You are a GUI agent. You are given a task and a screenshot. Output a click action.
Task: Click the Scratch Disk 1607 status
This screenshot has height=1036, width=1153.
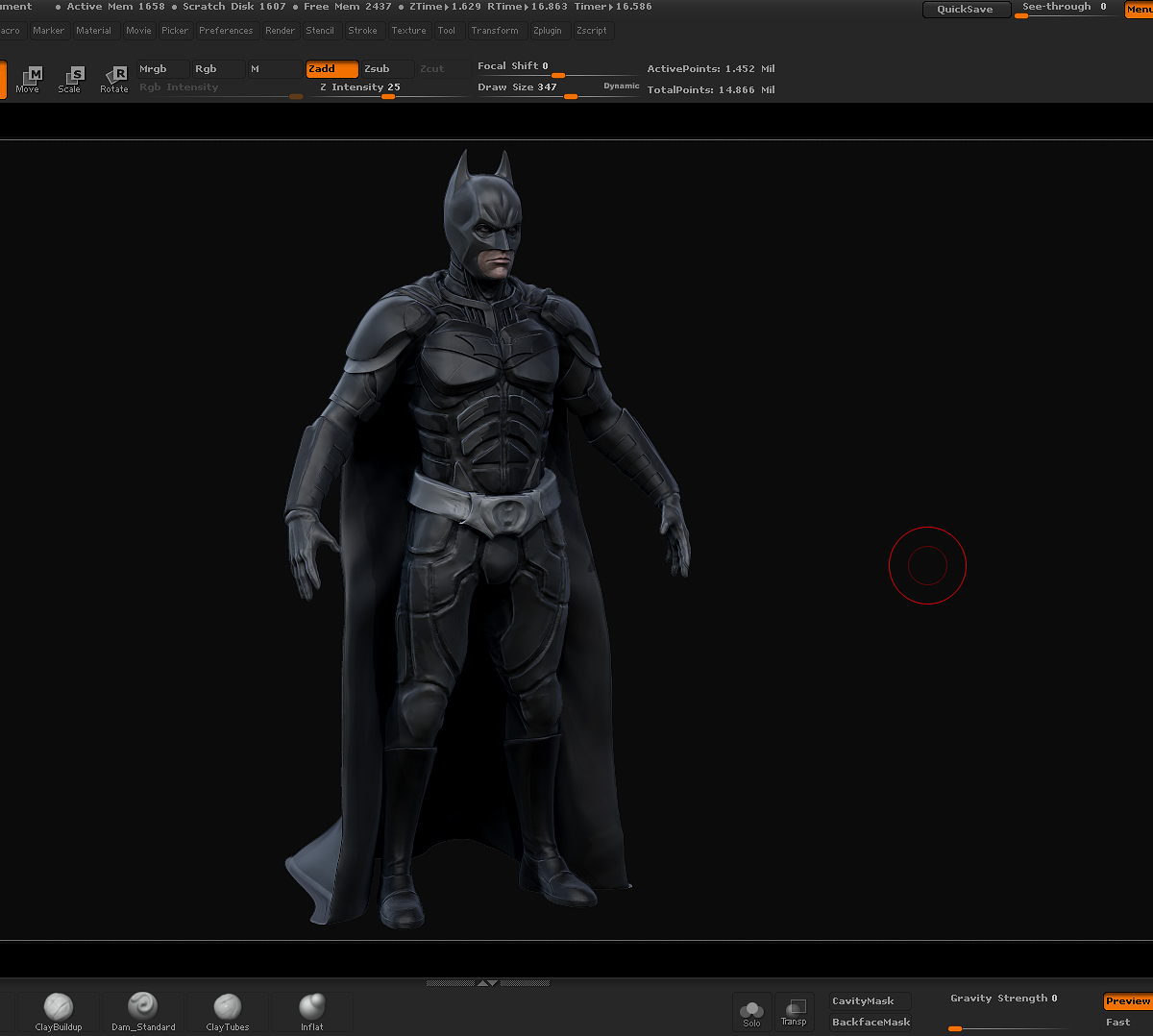click(234, 7)
